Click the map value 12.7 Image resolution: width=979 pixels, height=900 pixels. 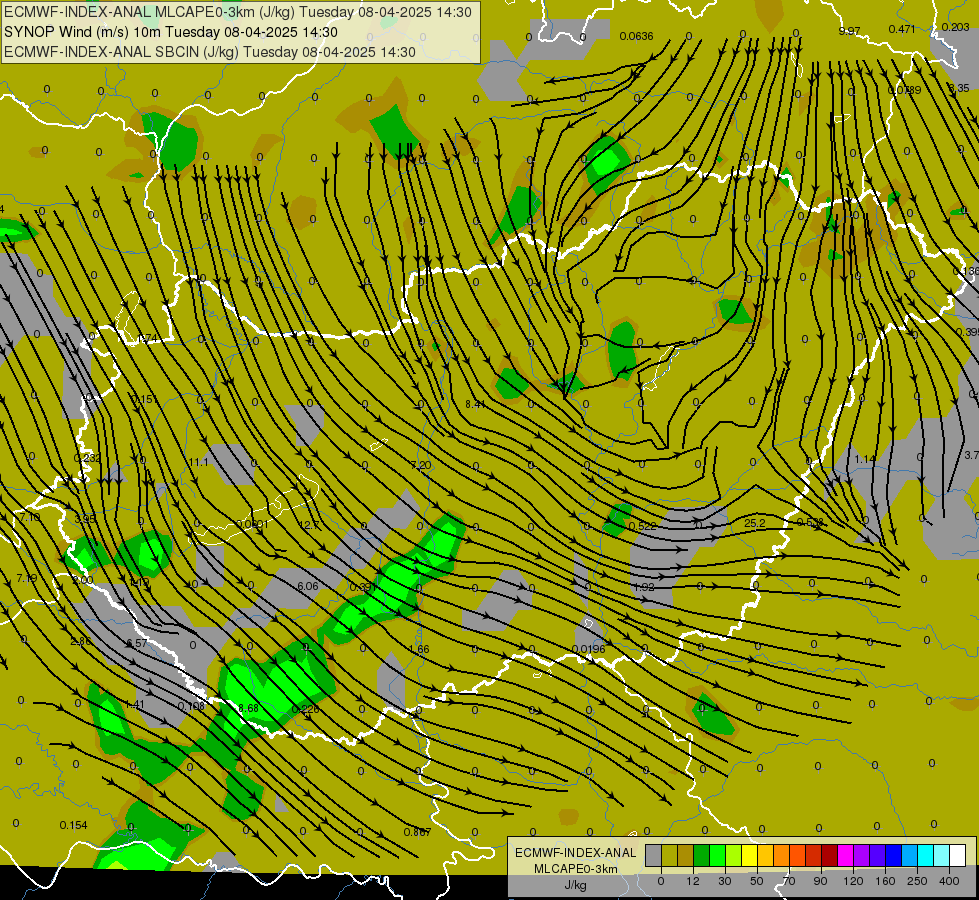[x=309, y=525]
